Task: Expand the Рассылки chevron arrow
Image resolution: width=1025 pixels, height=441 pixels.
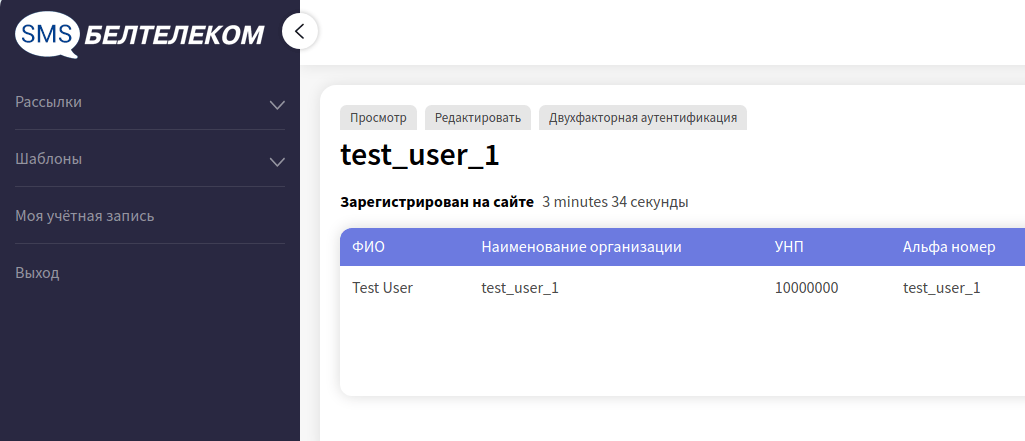Action: [277, 104]
